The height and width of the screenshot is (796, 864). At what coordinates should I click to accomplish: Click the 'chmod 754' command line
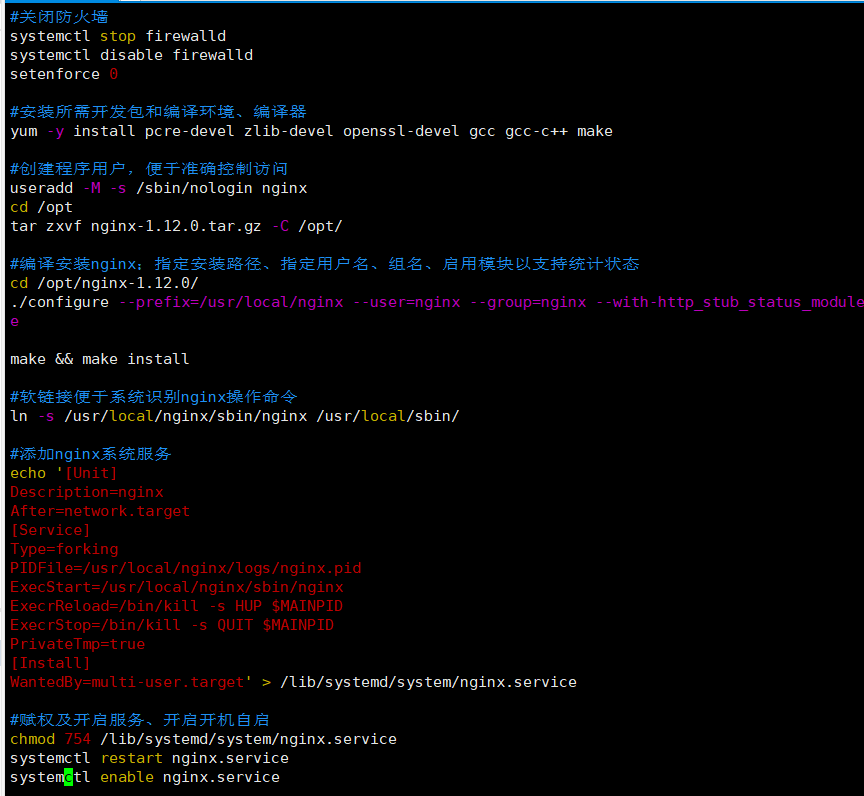click(203, 739)
